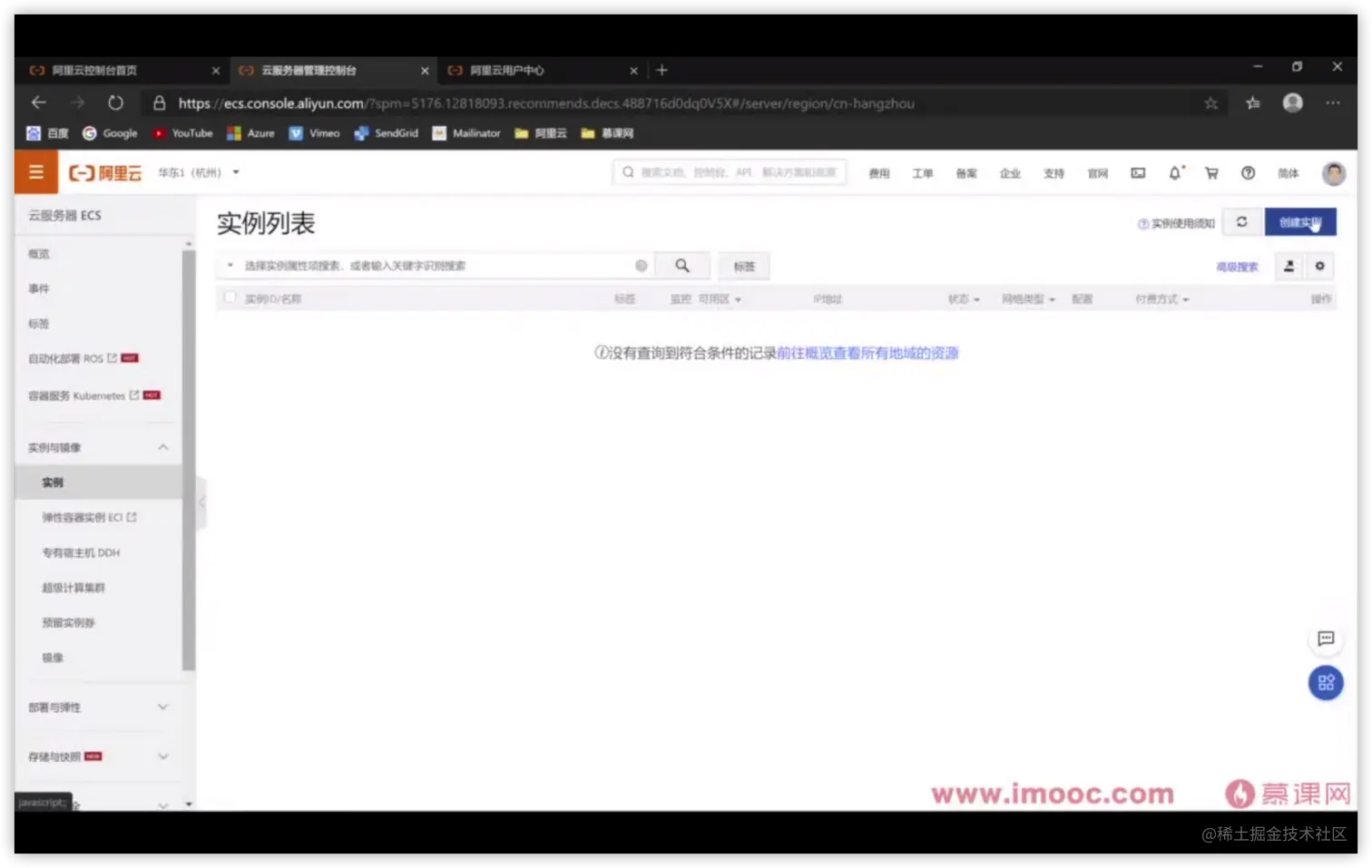The width and height of the screenshot is (1372, 868).
Task: Open the column settings gear icon
Action: click(x=1319, y=266)
